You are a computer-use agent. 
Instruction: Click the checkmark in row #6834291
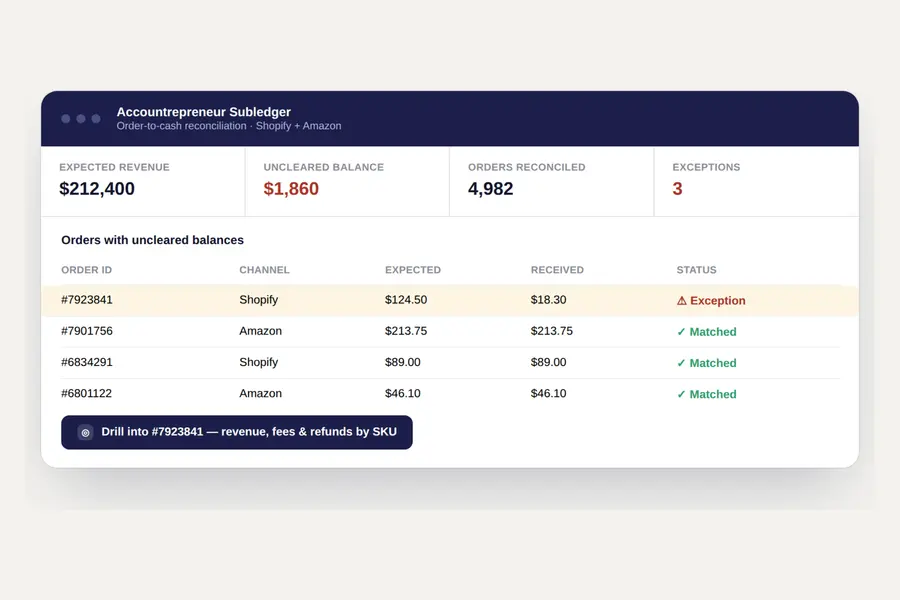pos(681,363)
